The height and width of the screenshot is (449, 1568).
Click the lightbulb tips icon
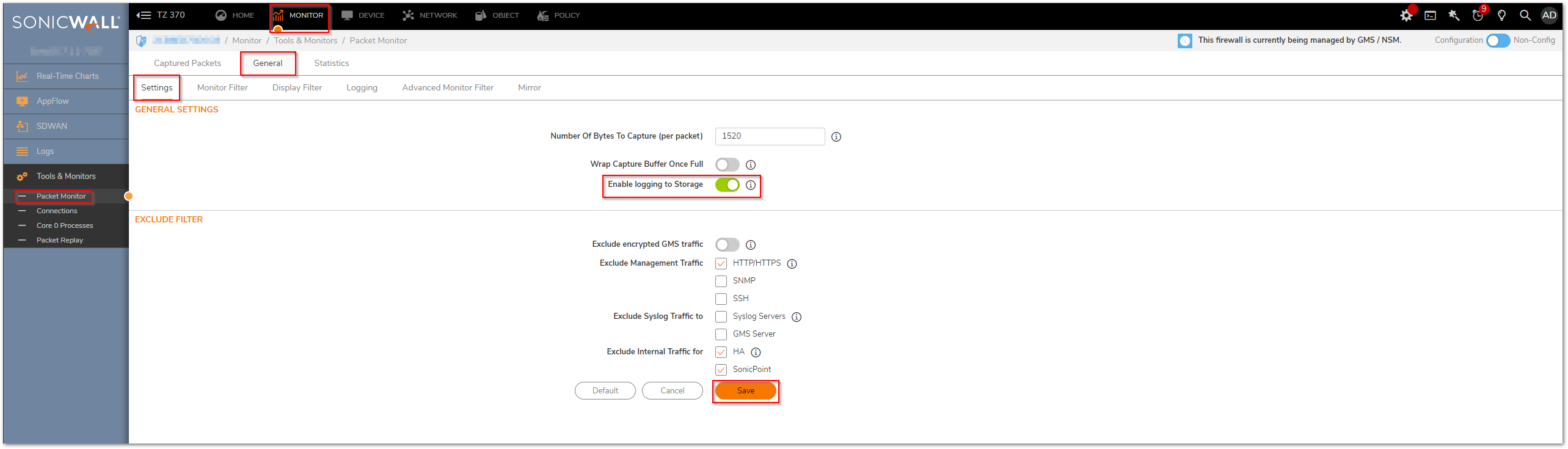coord(1501,15)
